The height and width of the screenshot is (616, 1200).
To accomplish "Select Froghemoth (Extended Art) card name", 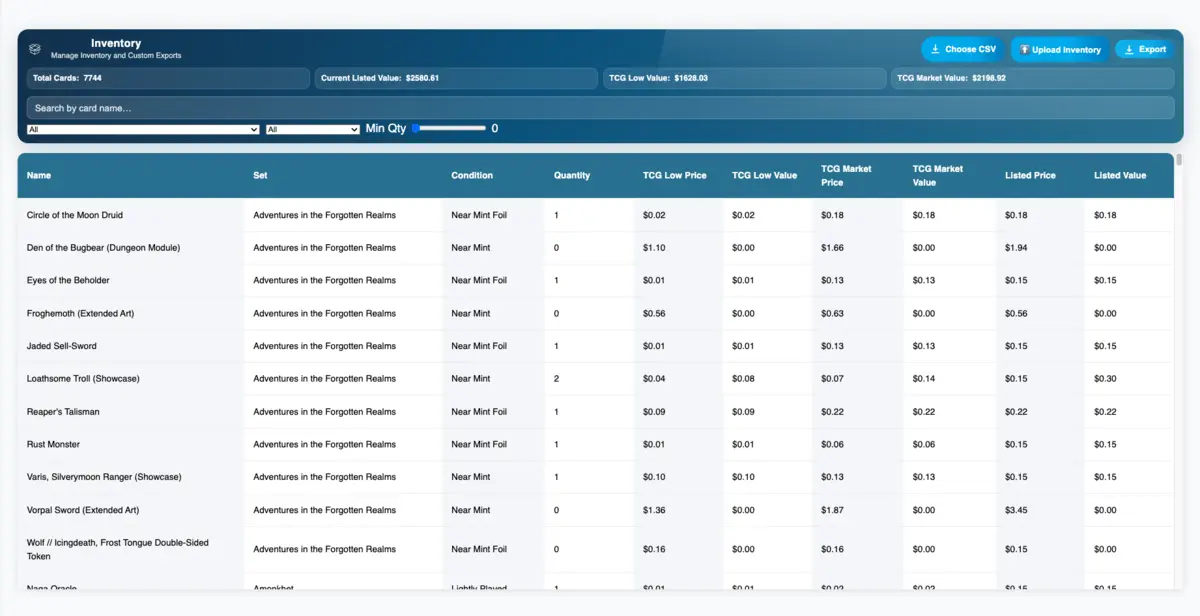I will click(x=80, y=313).
